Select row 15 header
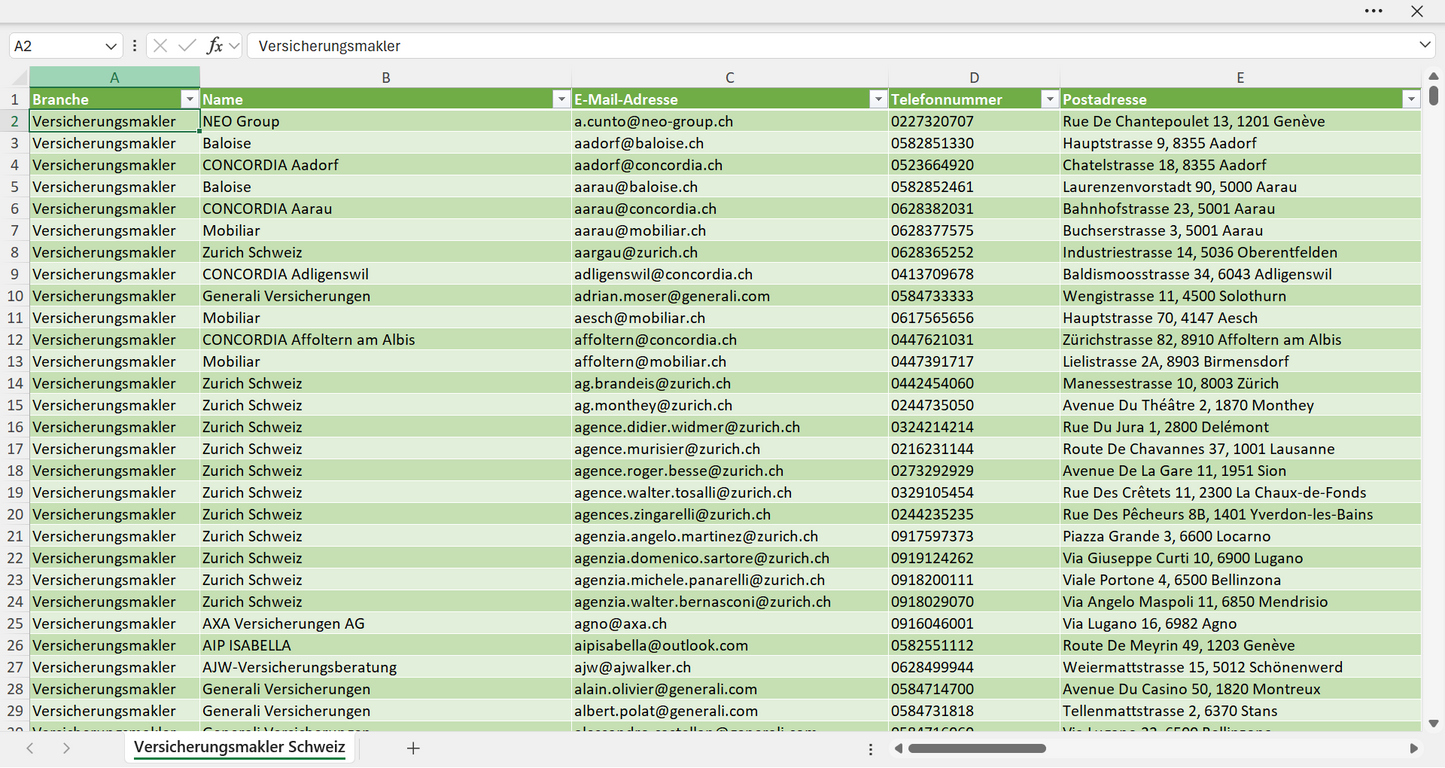The height and width of the screenshot is (768, 1445). pyautogui.click(x=15, y=405)
